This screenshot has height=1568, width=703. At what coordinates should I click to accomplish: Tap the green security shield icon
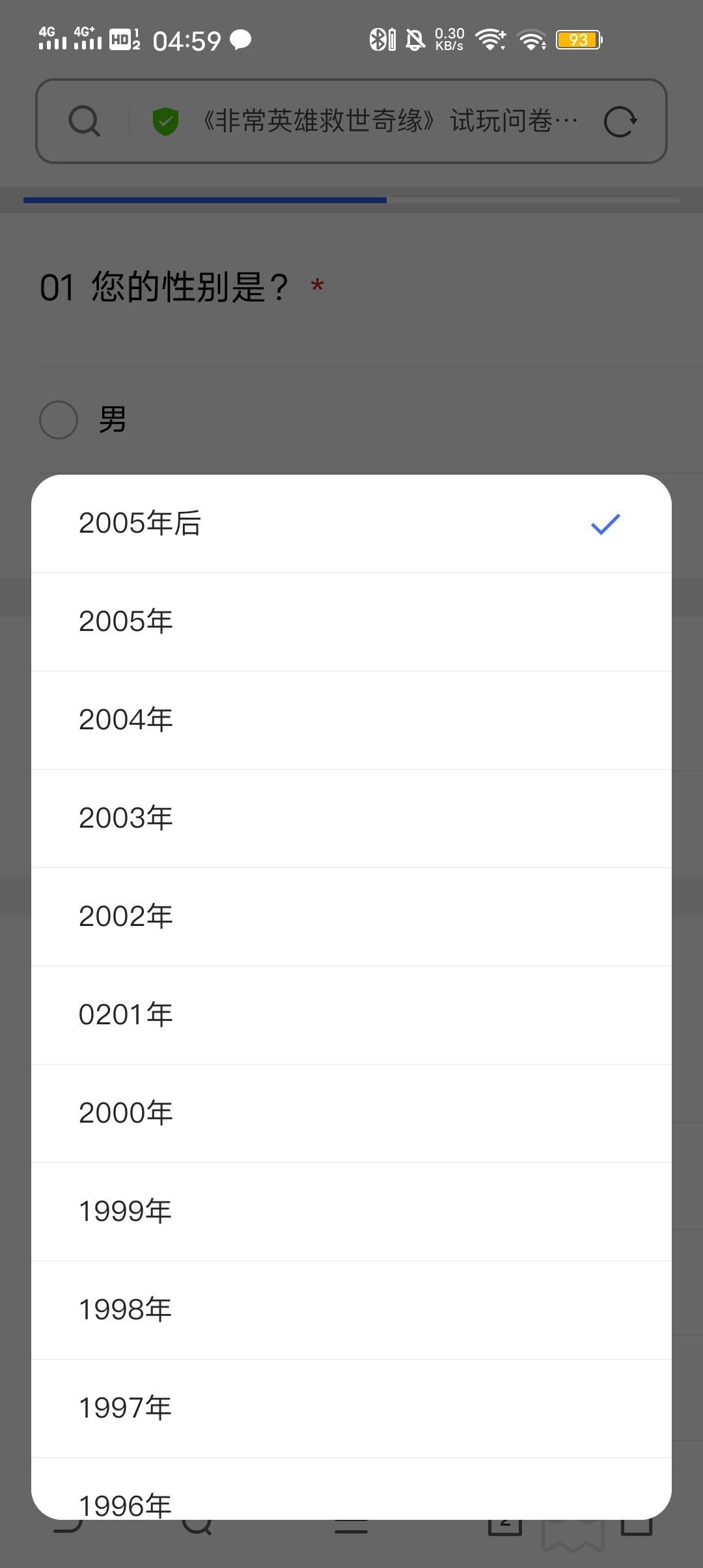coord(165,121)
